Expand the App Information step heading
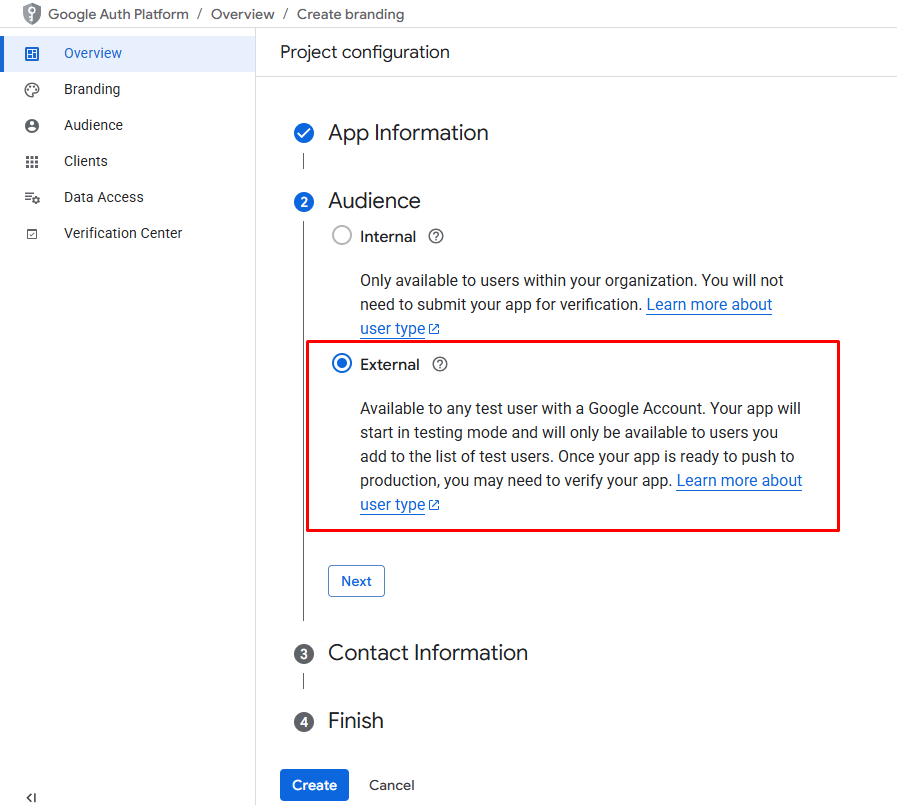The width and height of the screenshot is (897, 805). pos(408,133)
